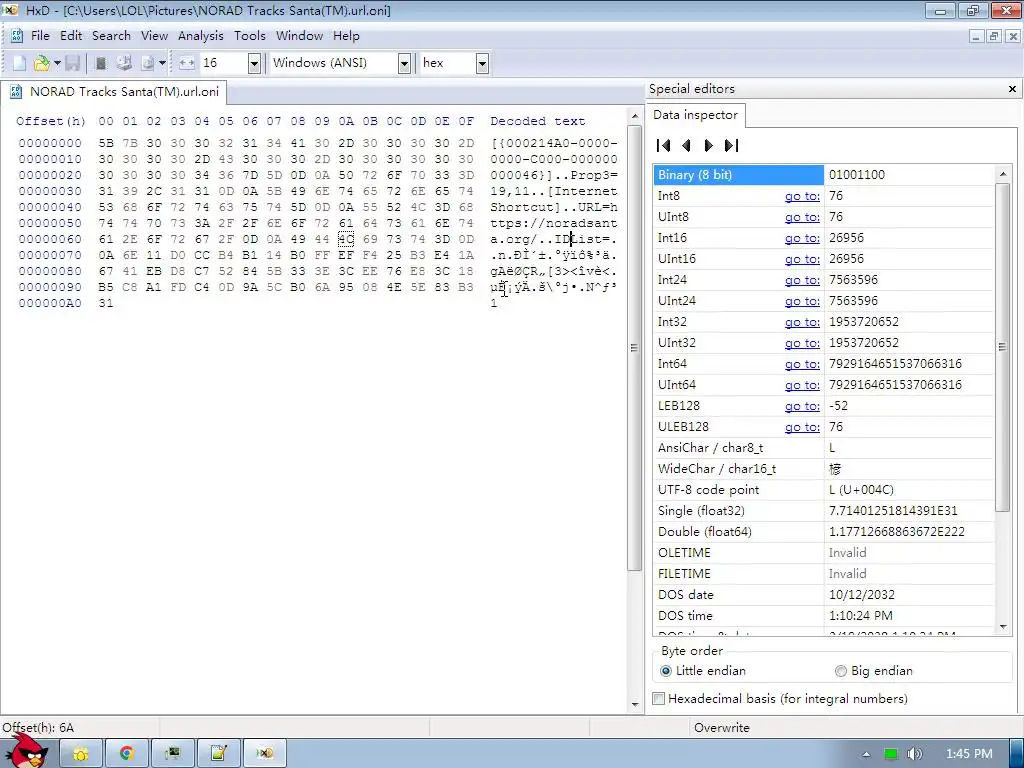Go to previous byte in Data inspector
Screen dimensions: 1024x768
[x=686, y=145]
